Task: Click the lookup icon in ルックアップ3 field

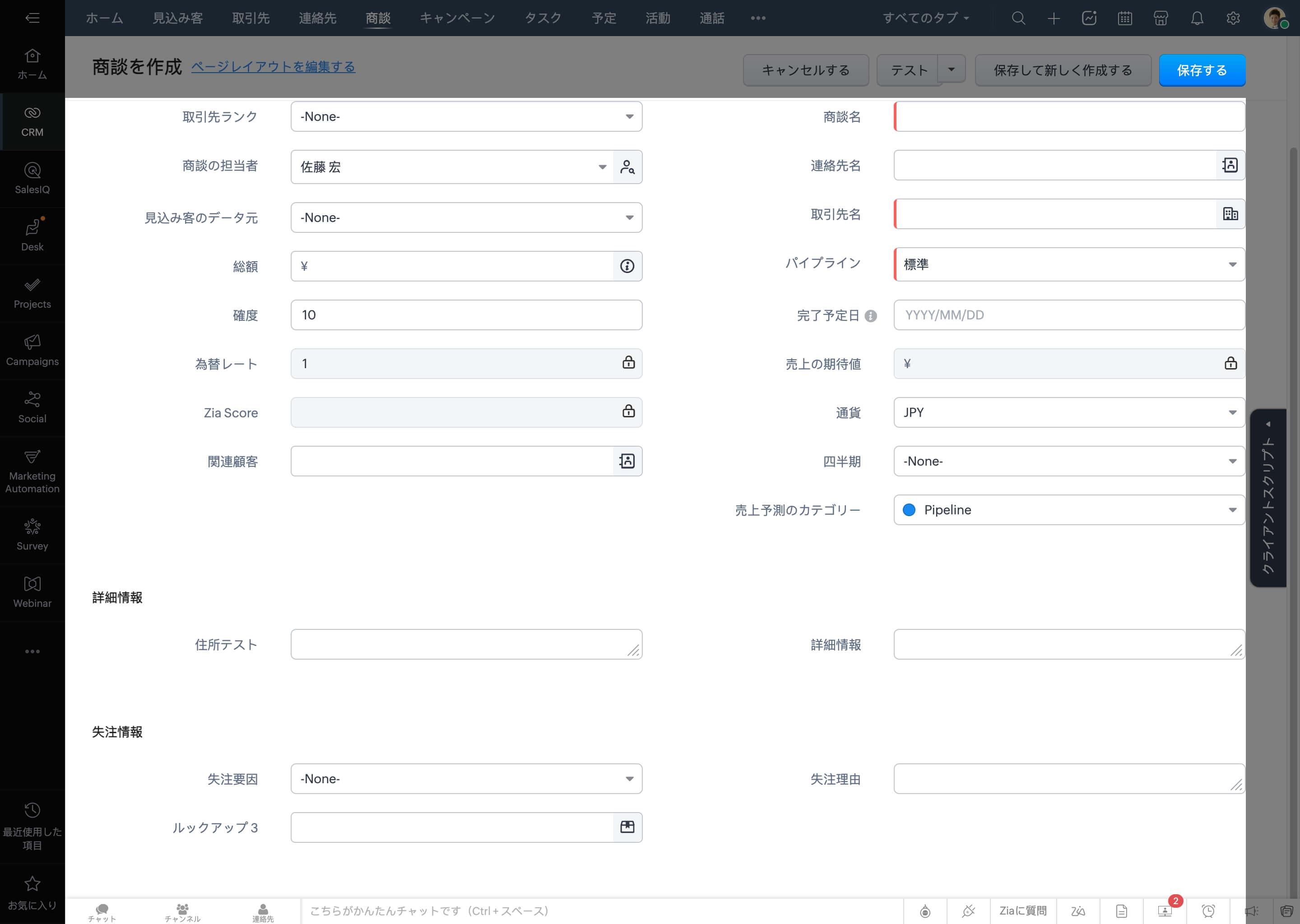Action: click(627, 827)
